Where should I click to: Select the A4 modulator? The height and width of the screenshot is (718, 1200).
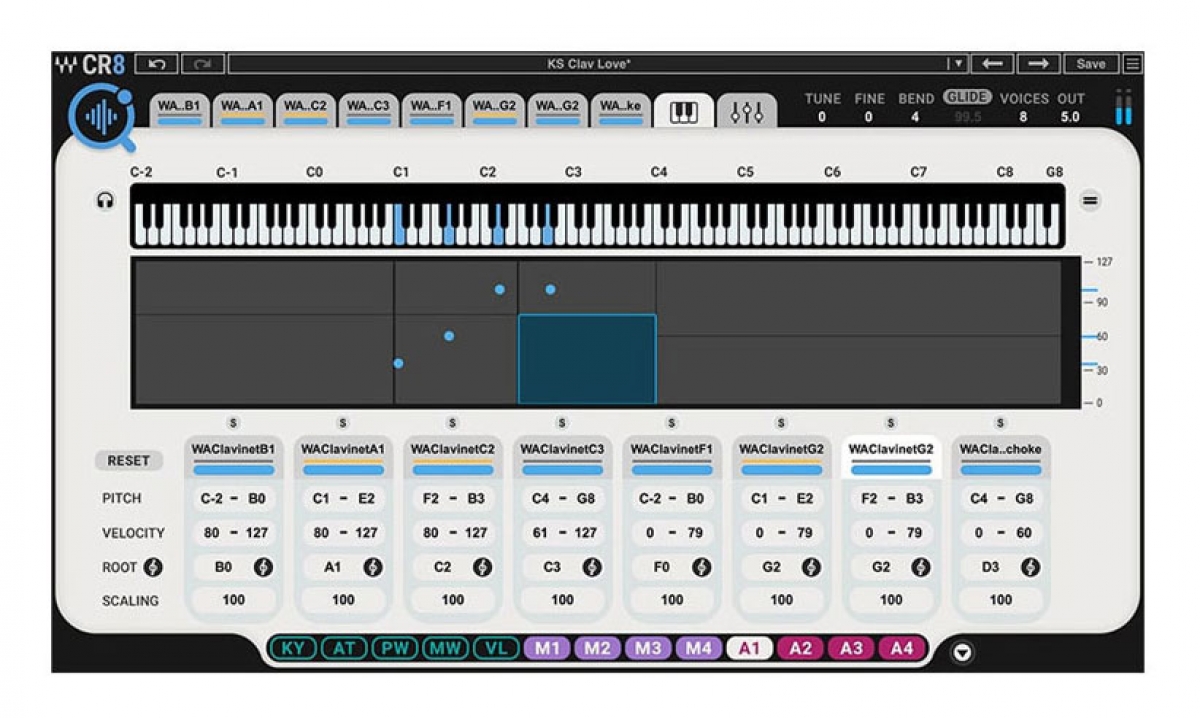[902, 648]
